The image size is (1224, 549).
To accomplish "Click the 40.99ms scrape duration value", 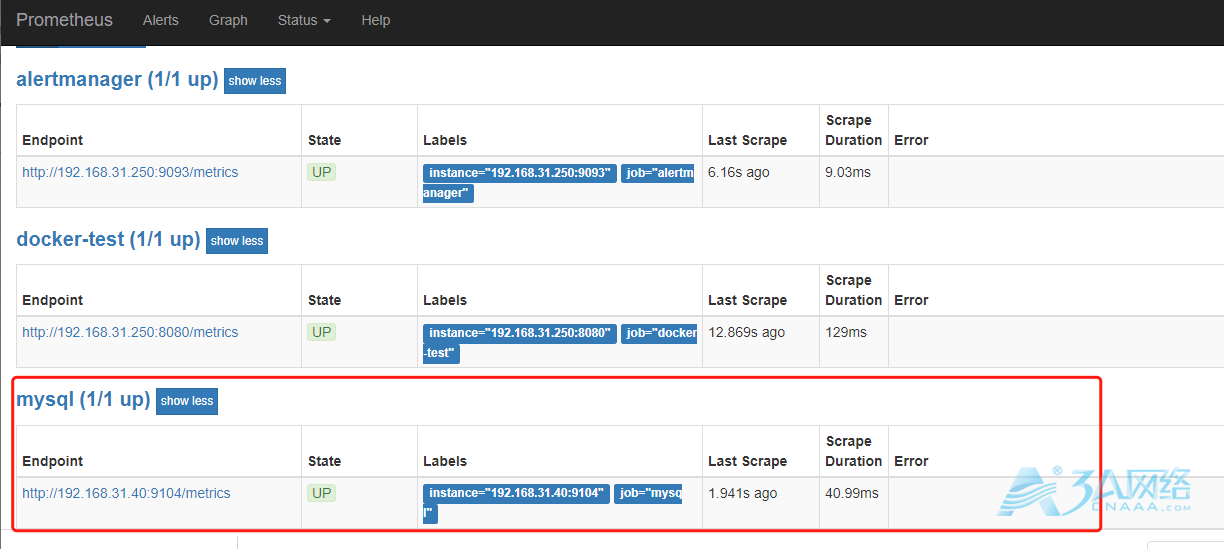I will coord(852,493).
